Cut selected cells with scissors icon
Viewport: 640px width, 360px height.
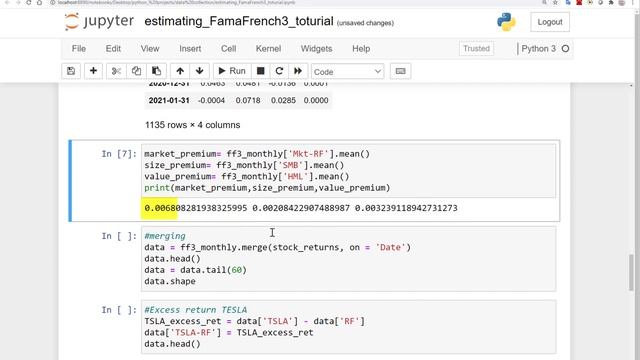[116, 71]
